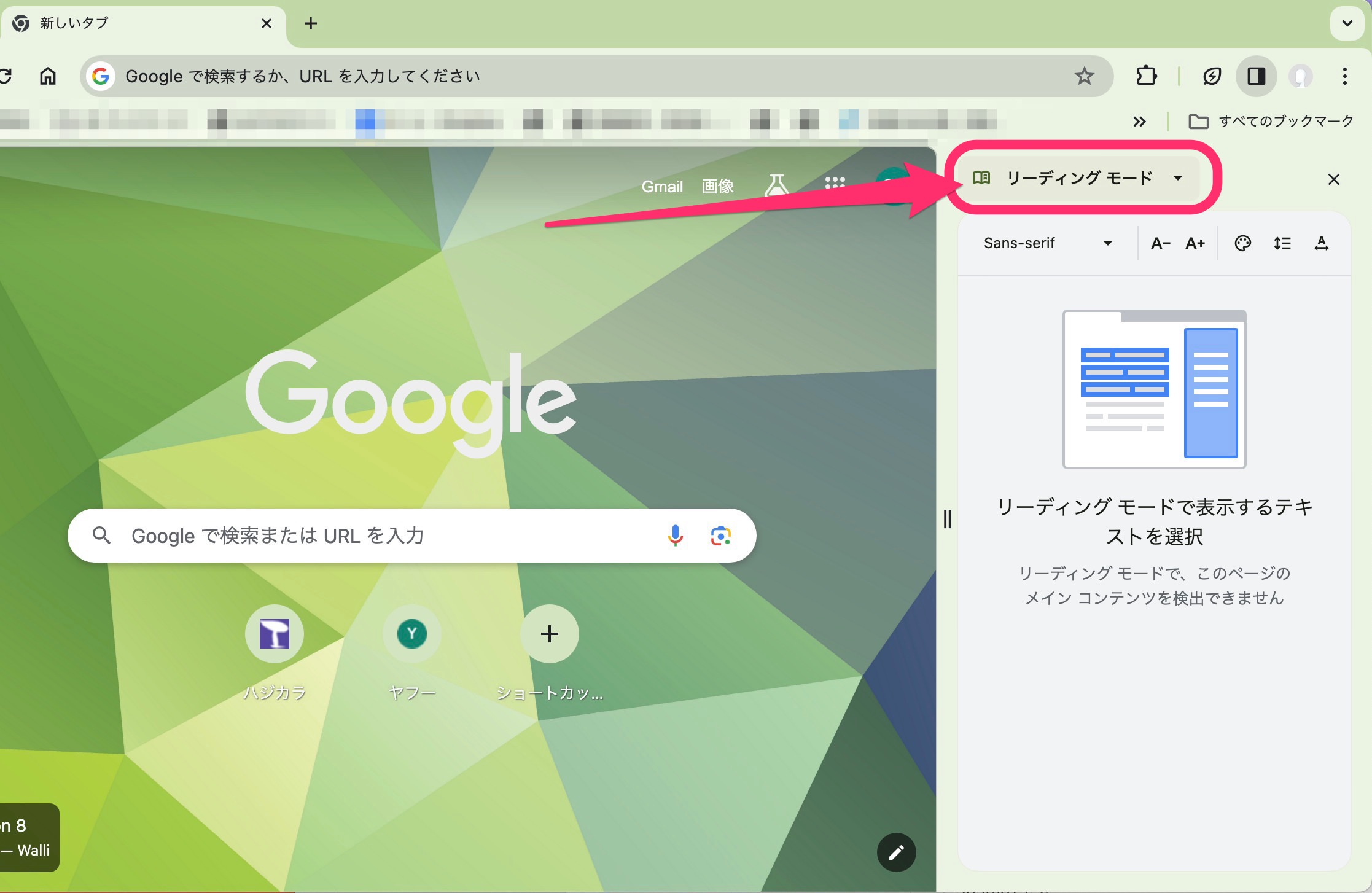
Task: Open the profile avatar in the toolbar
Action: pos(1300,76)
